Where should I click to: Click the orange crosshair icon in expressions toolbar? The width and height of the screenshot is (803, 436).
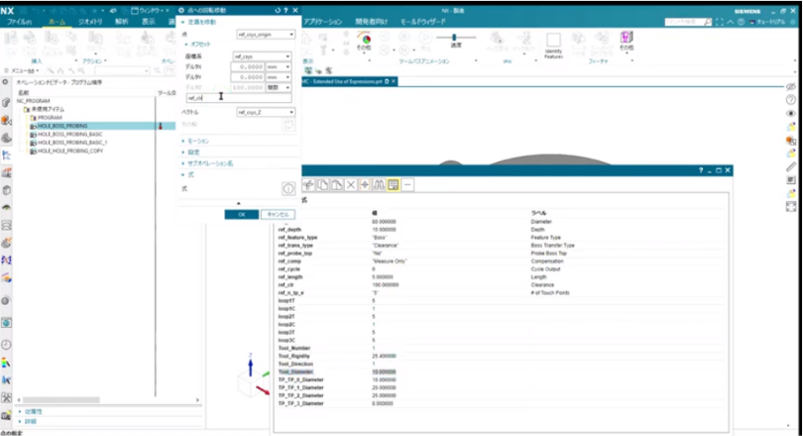[365, 185]
